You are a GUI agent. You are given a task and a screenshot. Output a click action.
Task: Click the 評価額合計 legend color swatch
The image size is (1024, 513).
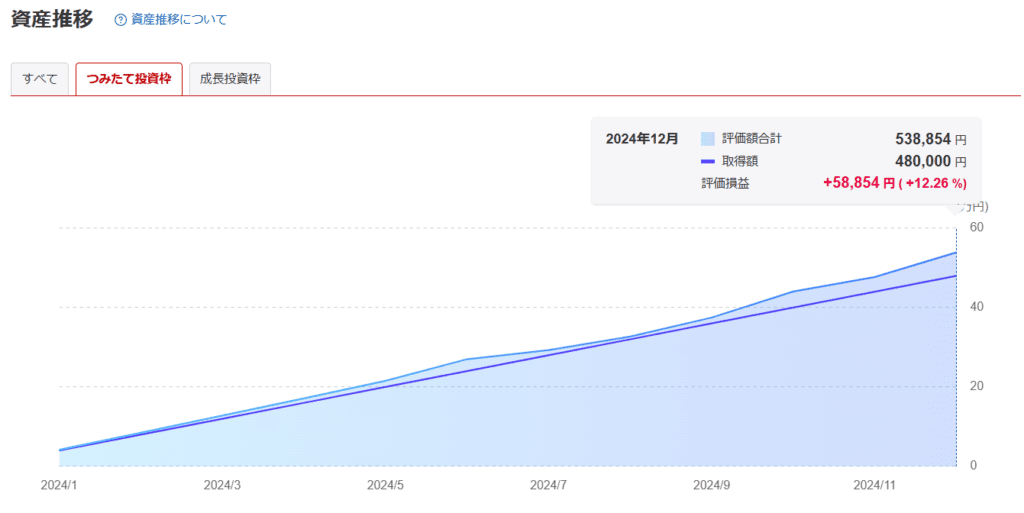pos(708,139)
